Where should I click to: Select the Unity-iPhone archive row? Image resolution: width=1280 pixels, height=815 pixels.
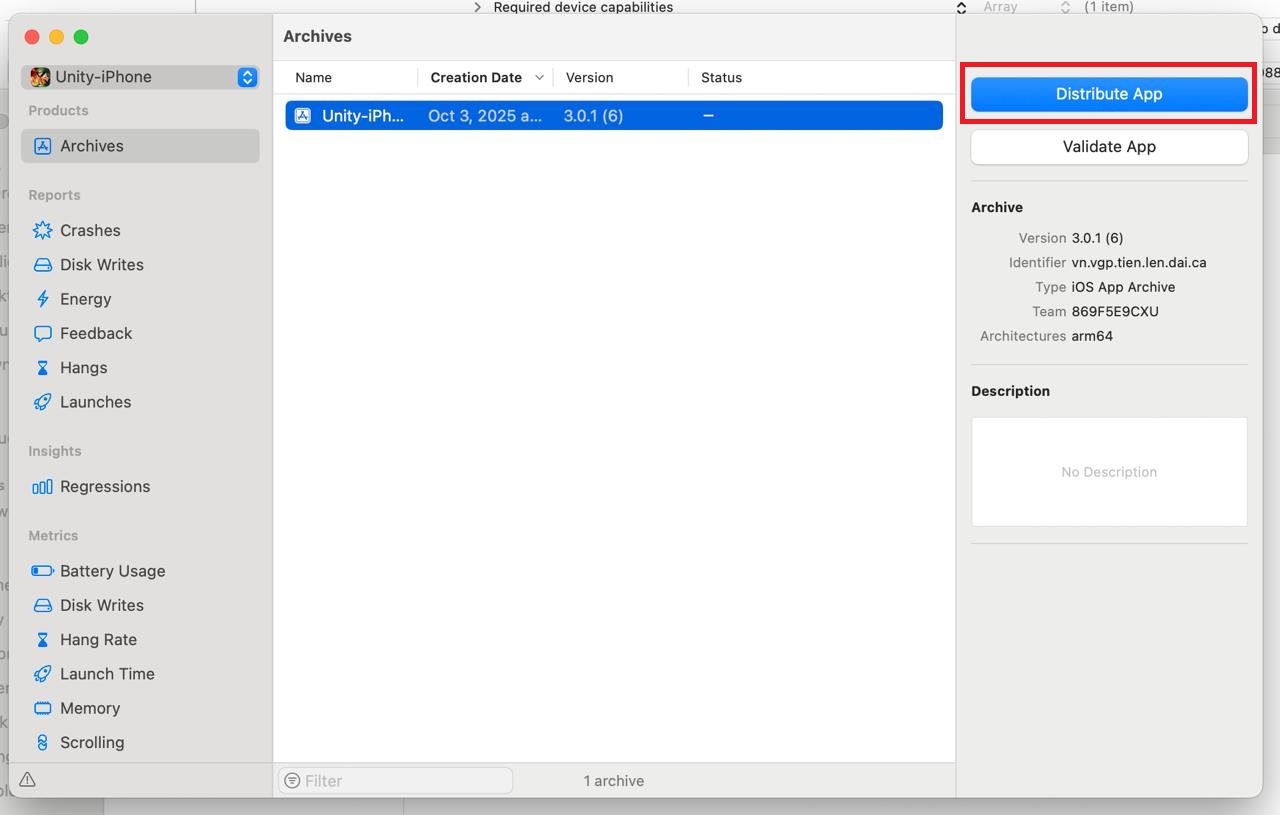click(x=613, y=116)
